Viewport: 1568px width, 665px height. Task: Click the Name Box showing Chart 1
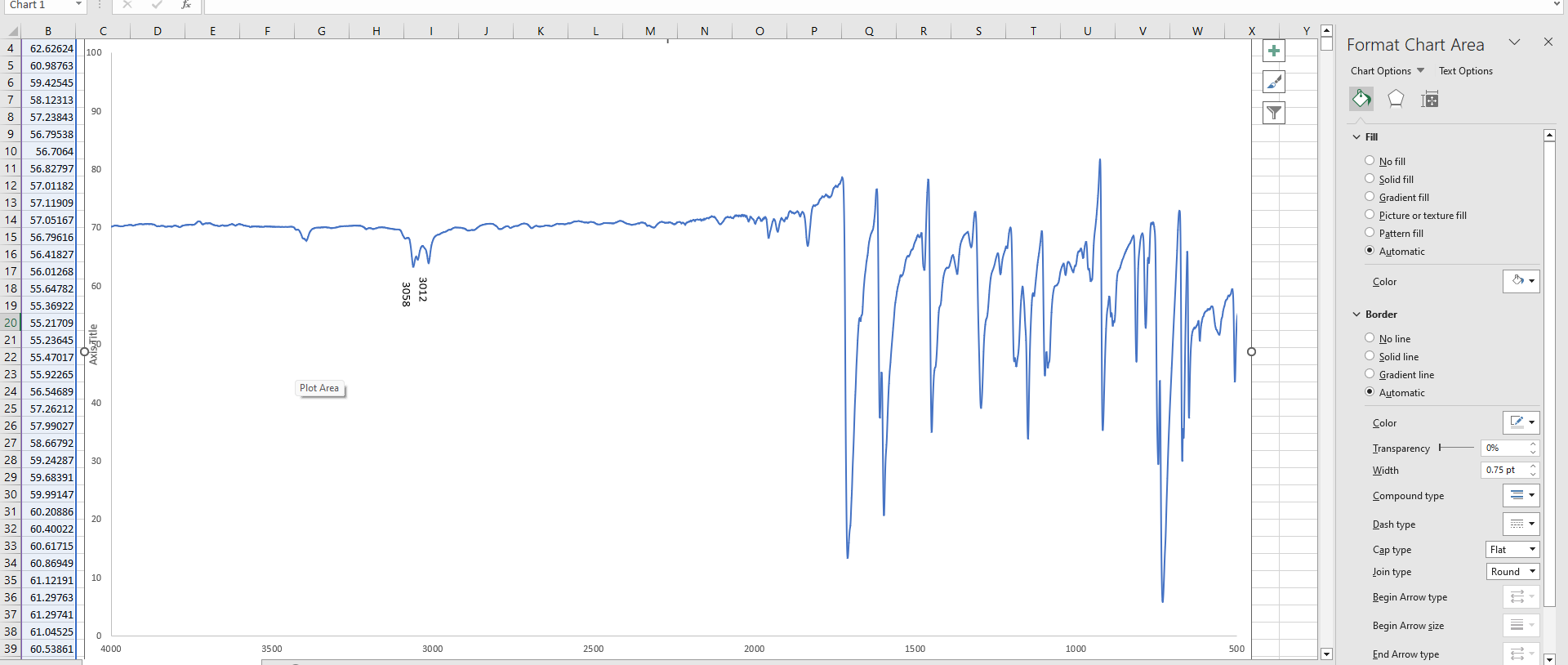[38, 5]
